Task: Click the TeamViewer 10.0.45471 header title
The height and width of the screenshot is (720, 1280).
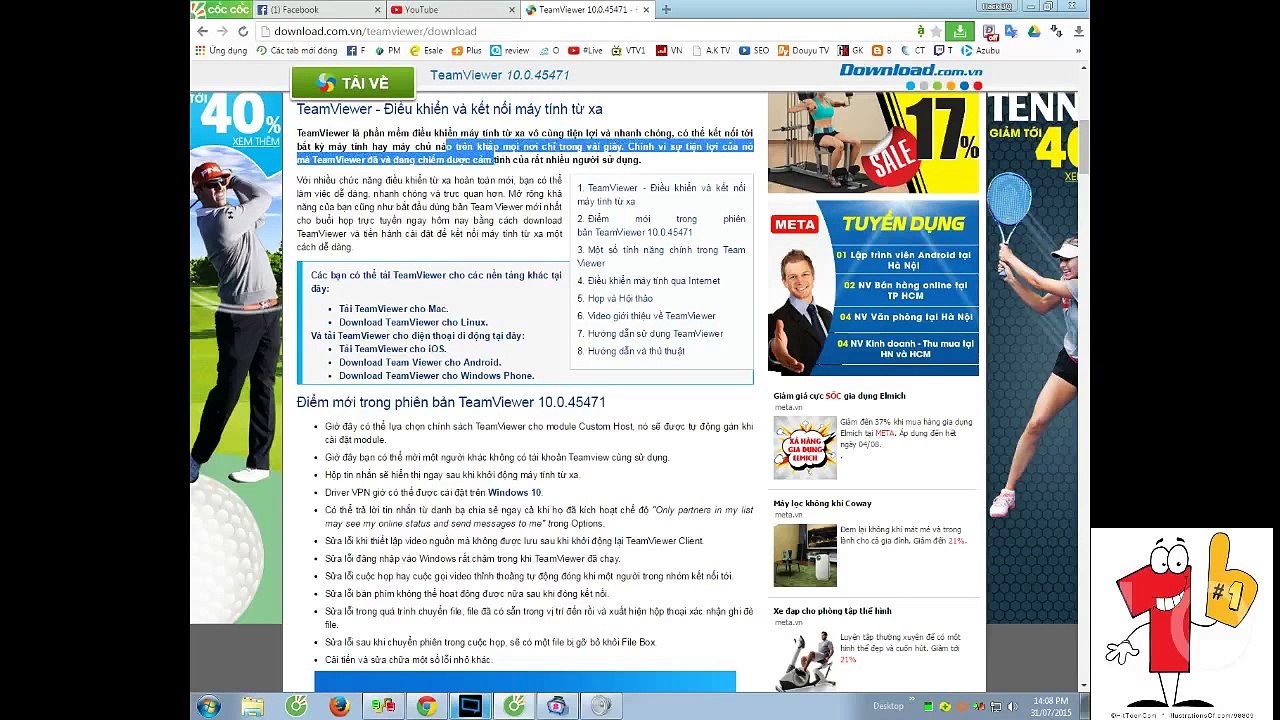Action: (500, 76)
